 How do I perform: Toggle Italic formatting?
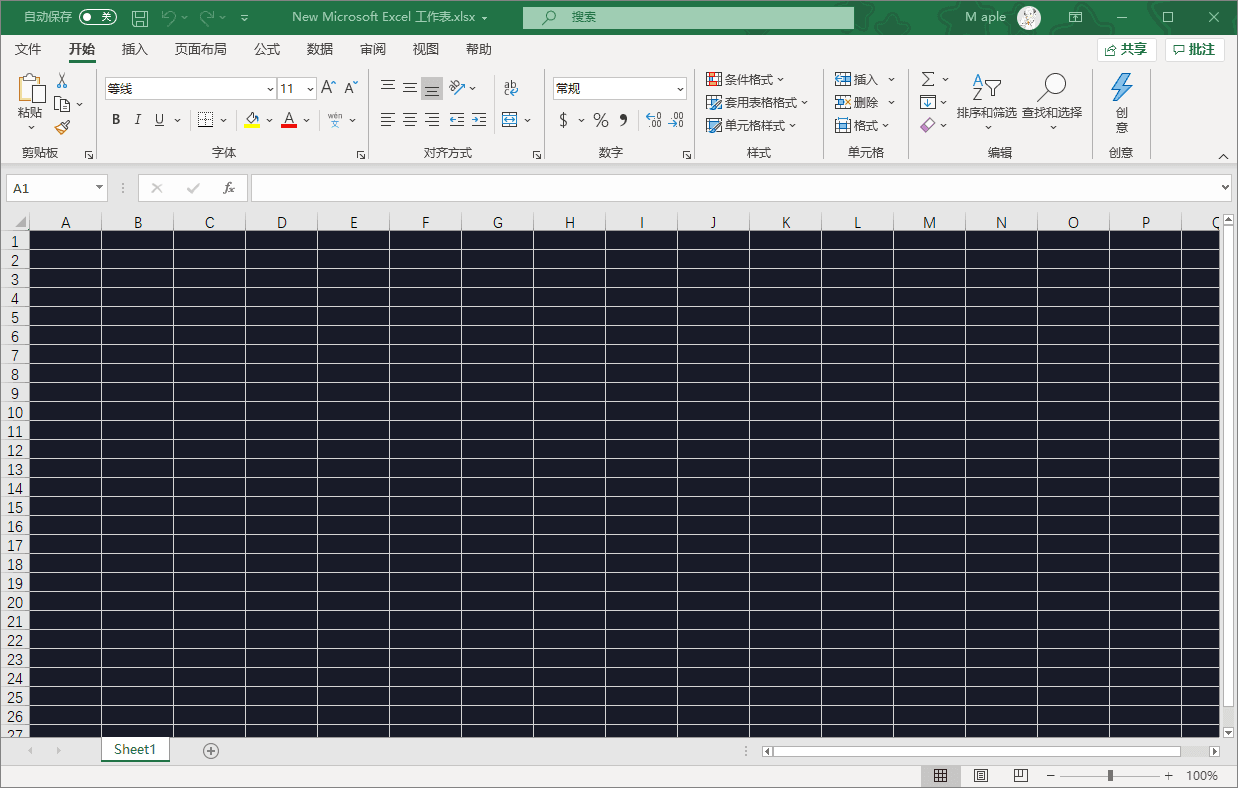[138, 120]
